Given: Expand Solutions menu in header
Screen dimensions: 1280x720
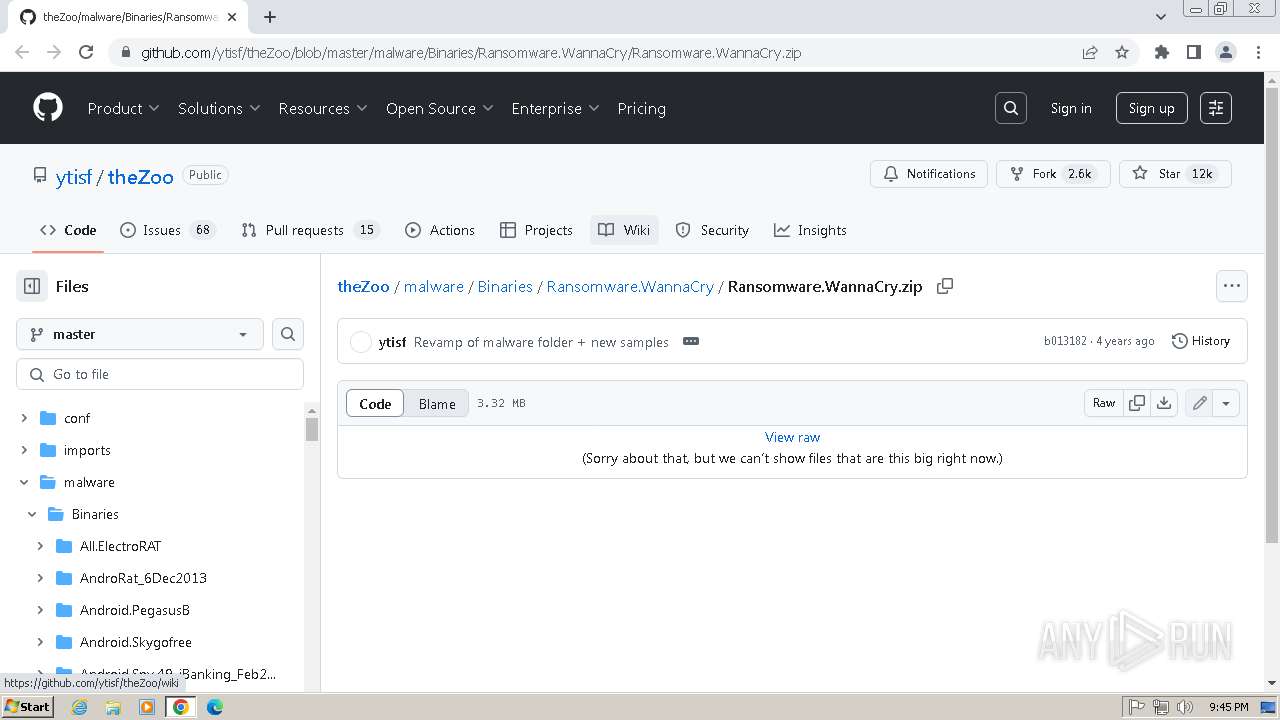Looking at the screenshot, I should click(219, 108).
